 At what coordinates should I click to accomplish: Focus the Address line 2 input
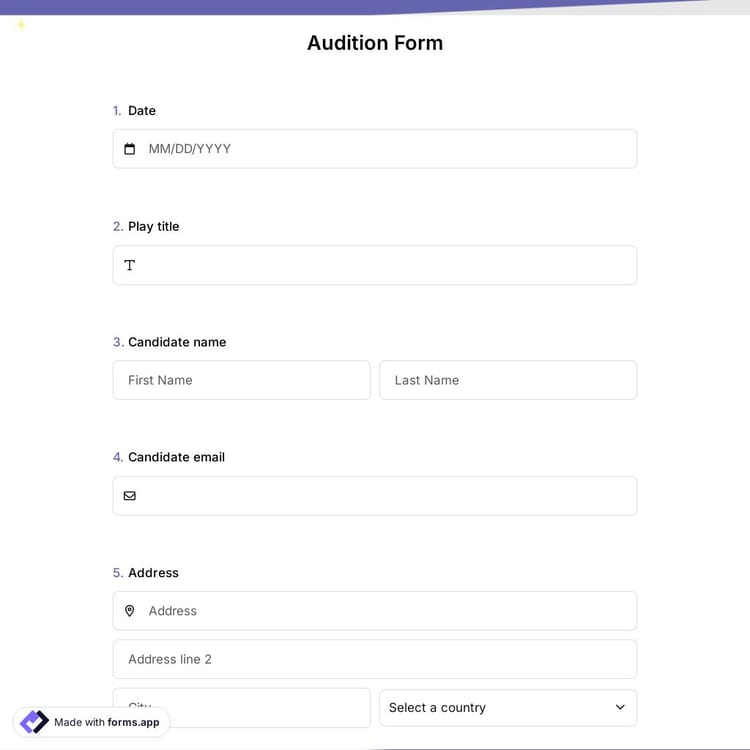click(374, 659)
